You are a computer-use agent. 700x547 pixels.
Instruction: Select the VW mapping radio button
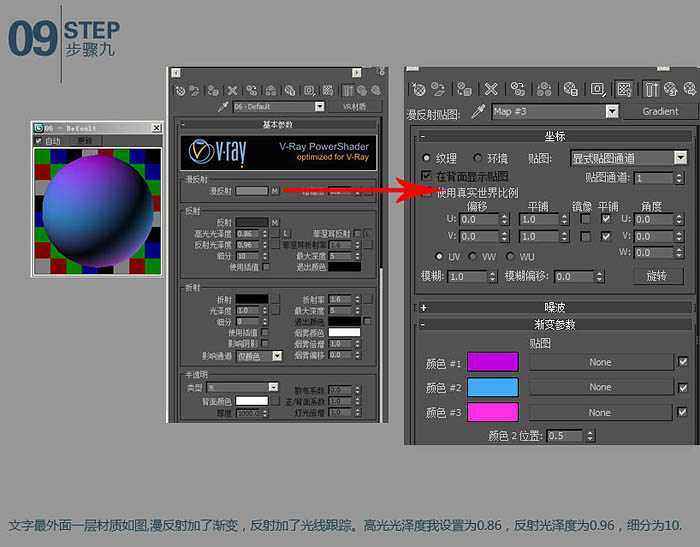472,256
